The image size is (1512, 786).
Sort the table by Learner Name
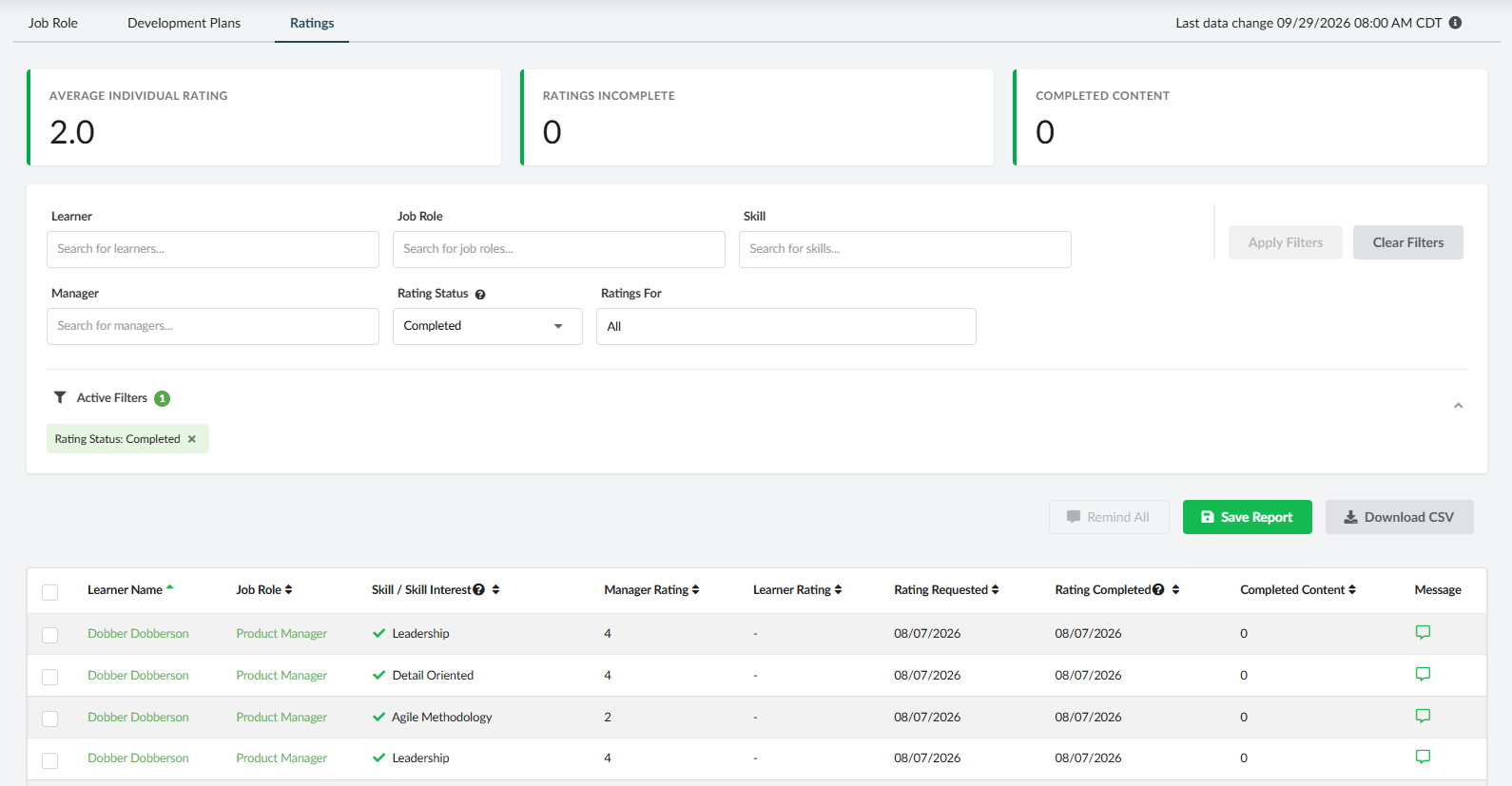(x=130, y=590)
